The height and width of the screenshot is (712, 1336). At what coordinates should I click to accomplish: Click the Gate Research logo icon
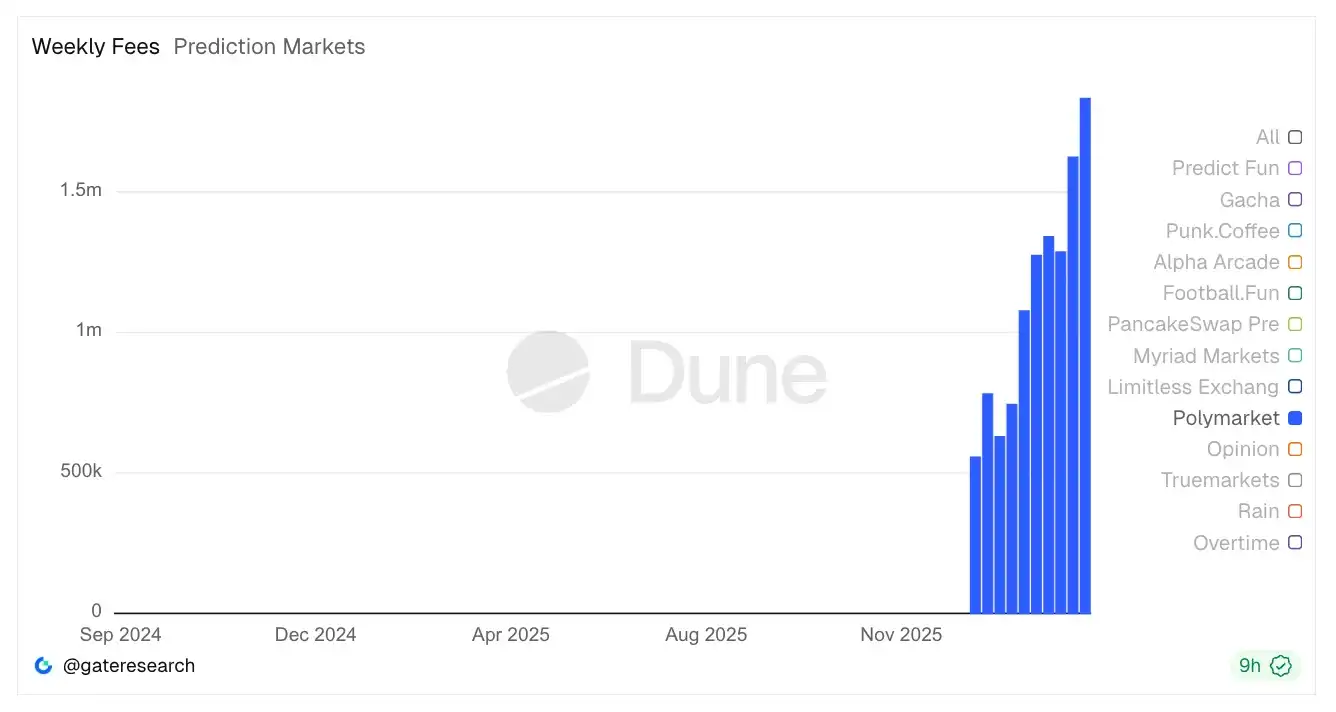(43, 666)
